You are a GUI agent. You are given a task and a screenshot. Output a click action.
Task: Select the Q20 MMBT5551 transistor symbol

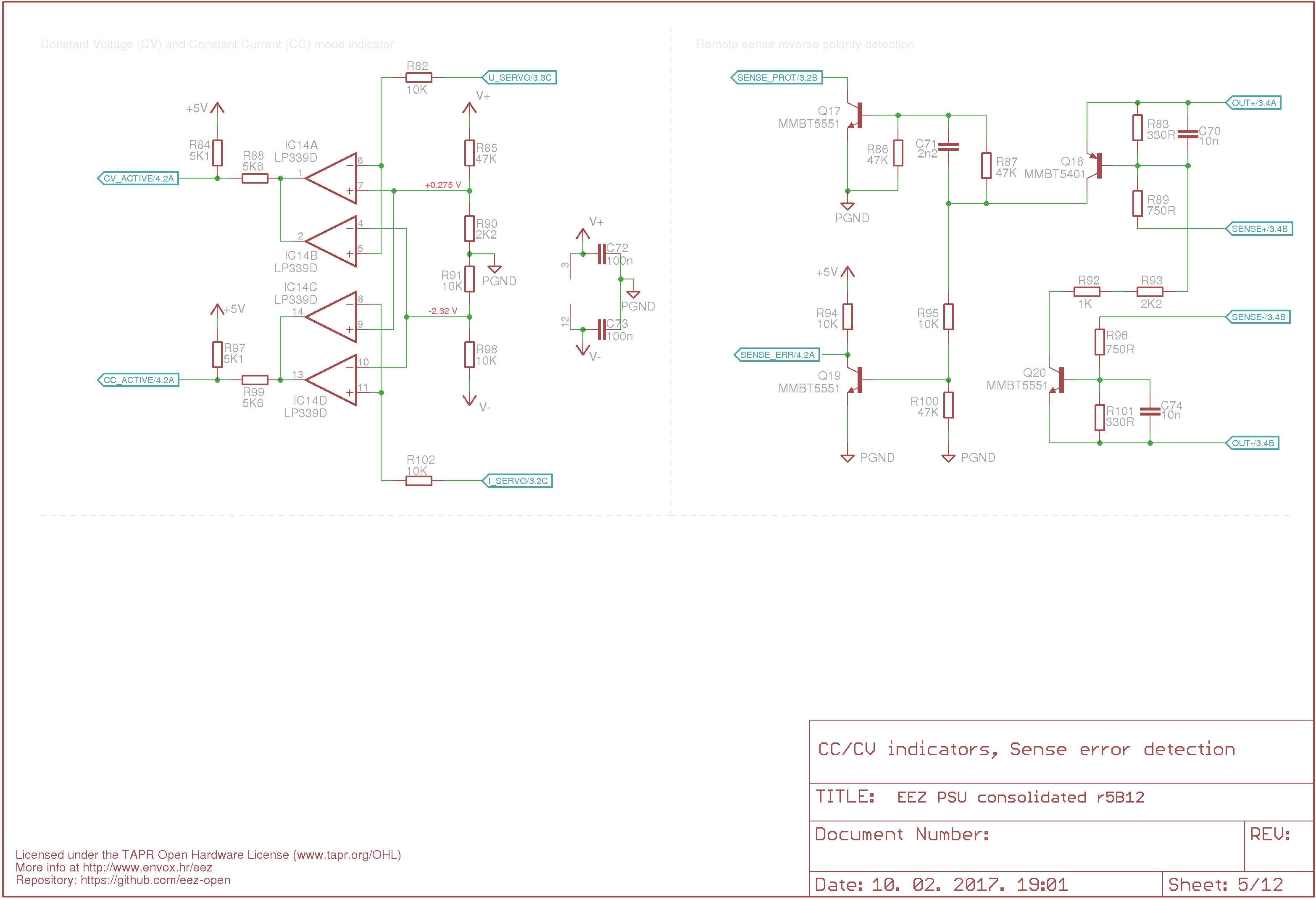[x=1057, y=380]
